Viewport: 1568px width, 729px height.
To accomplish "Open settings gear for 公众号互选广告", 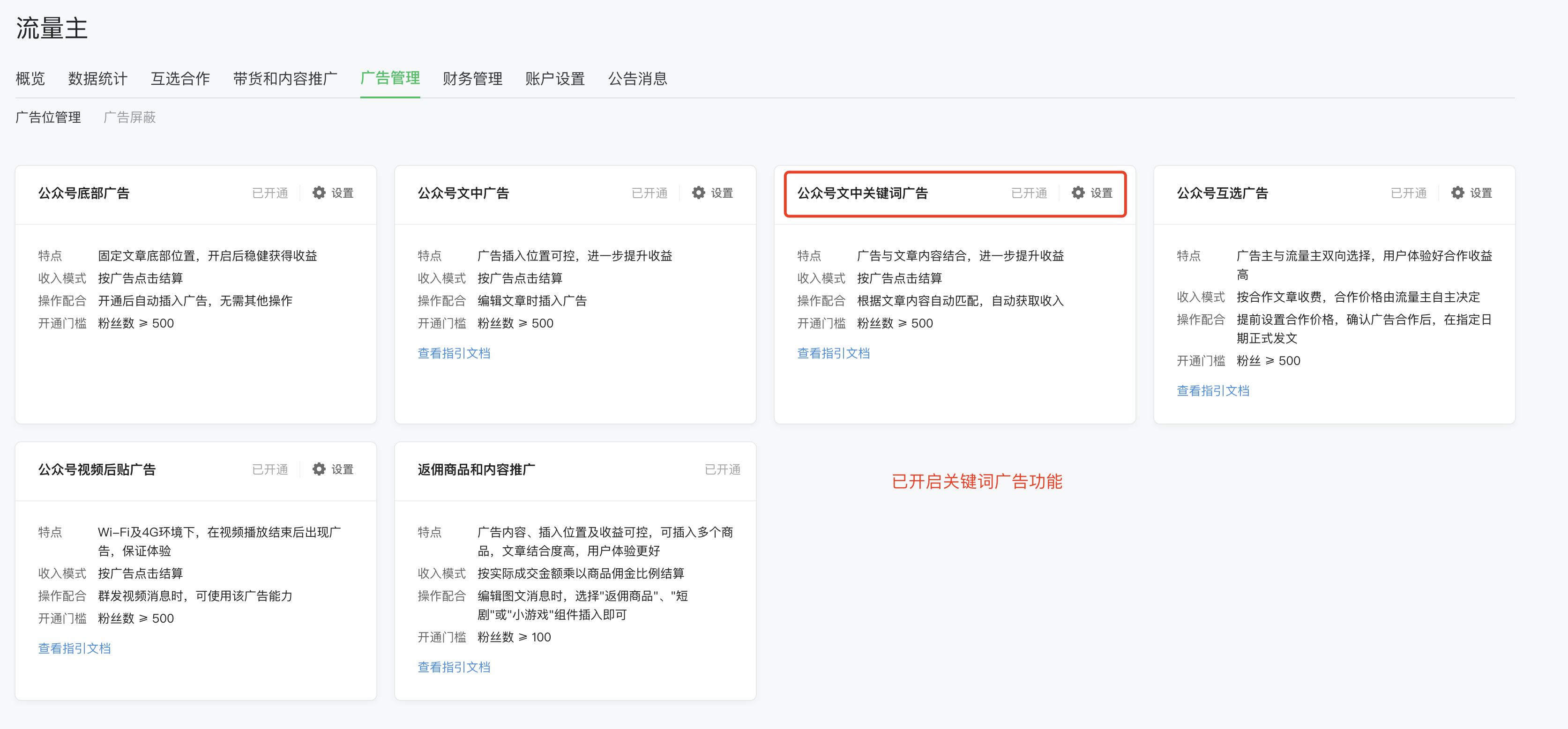I will click(x=1457, y=193).
